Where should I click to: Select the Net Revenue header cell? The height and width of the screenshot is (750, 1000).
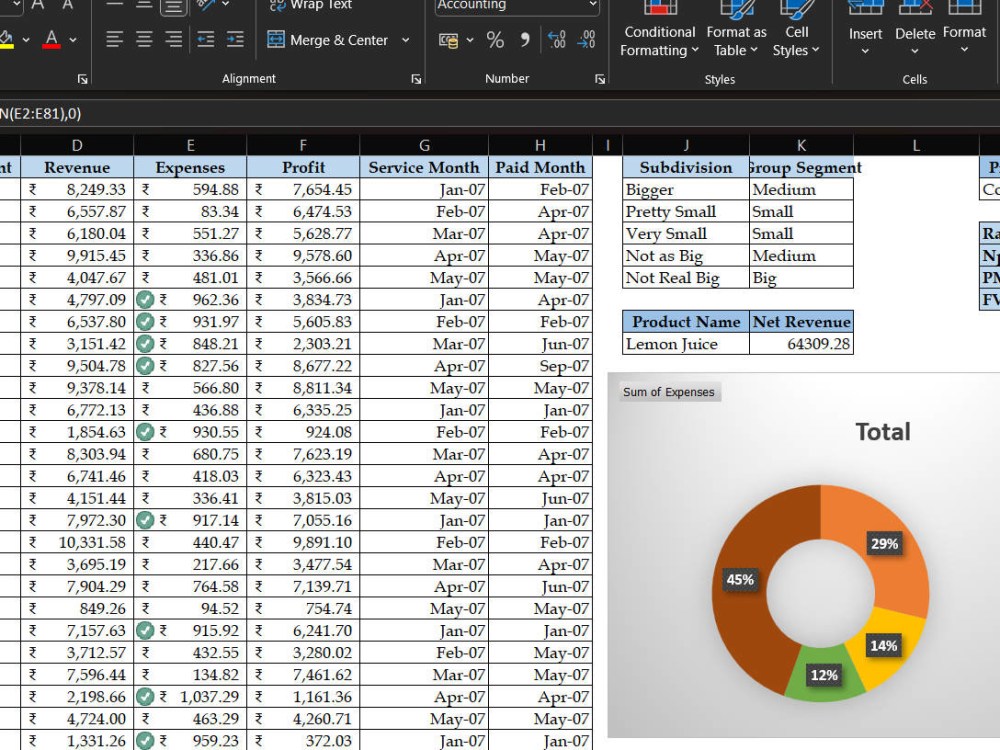click(x=802, y=321)
